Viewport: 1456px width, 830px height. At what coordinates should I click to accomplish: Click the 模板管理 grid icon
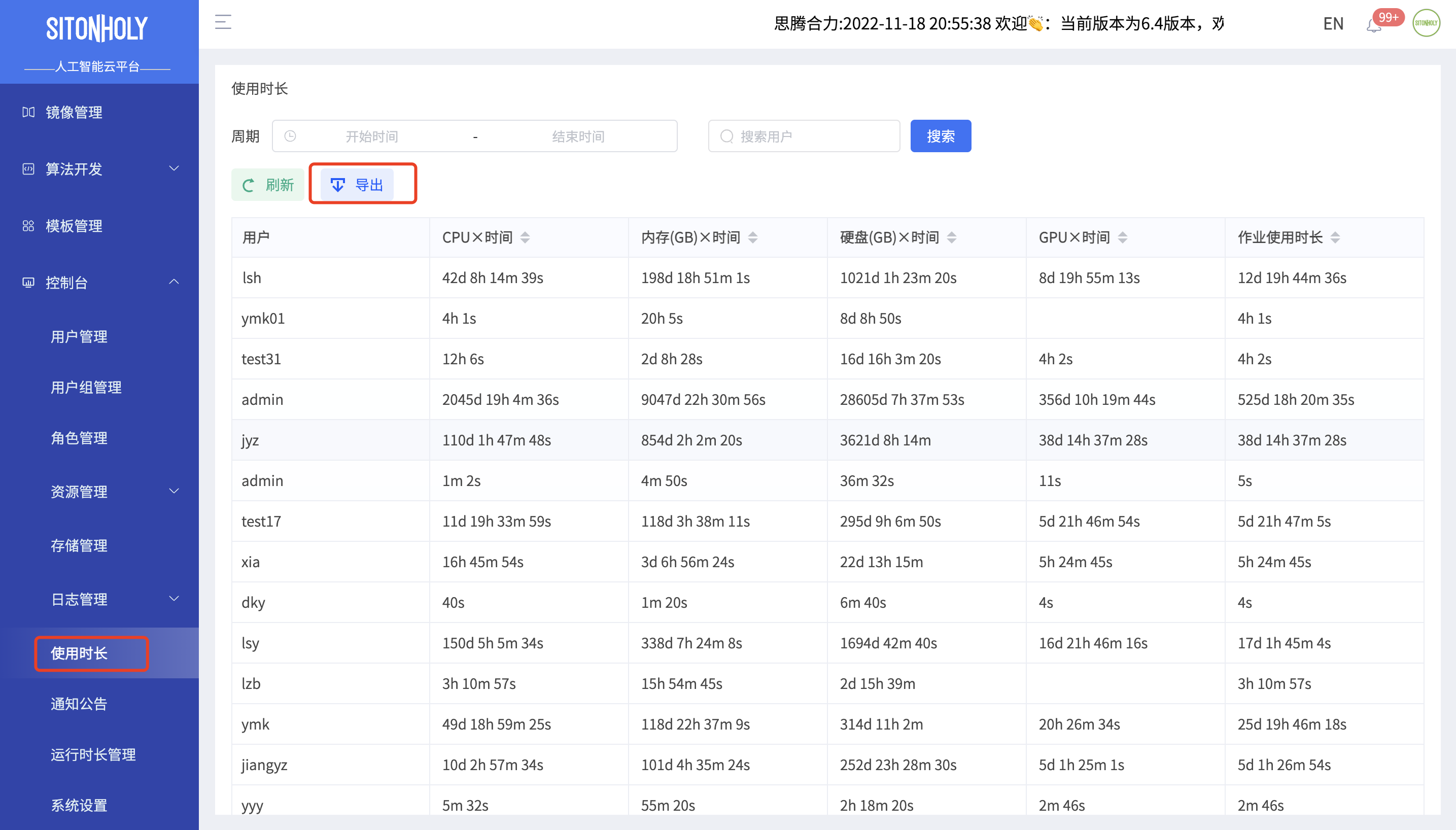28,226
